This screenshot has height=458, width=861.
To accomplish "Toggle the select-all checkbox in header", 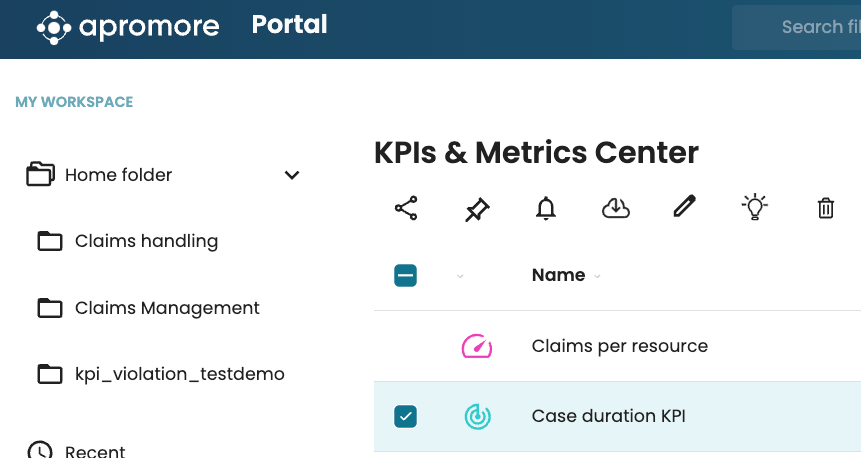I will pos(406,276).
